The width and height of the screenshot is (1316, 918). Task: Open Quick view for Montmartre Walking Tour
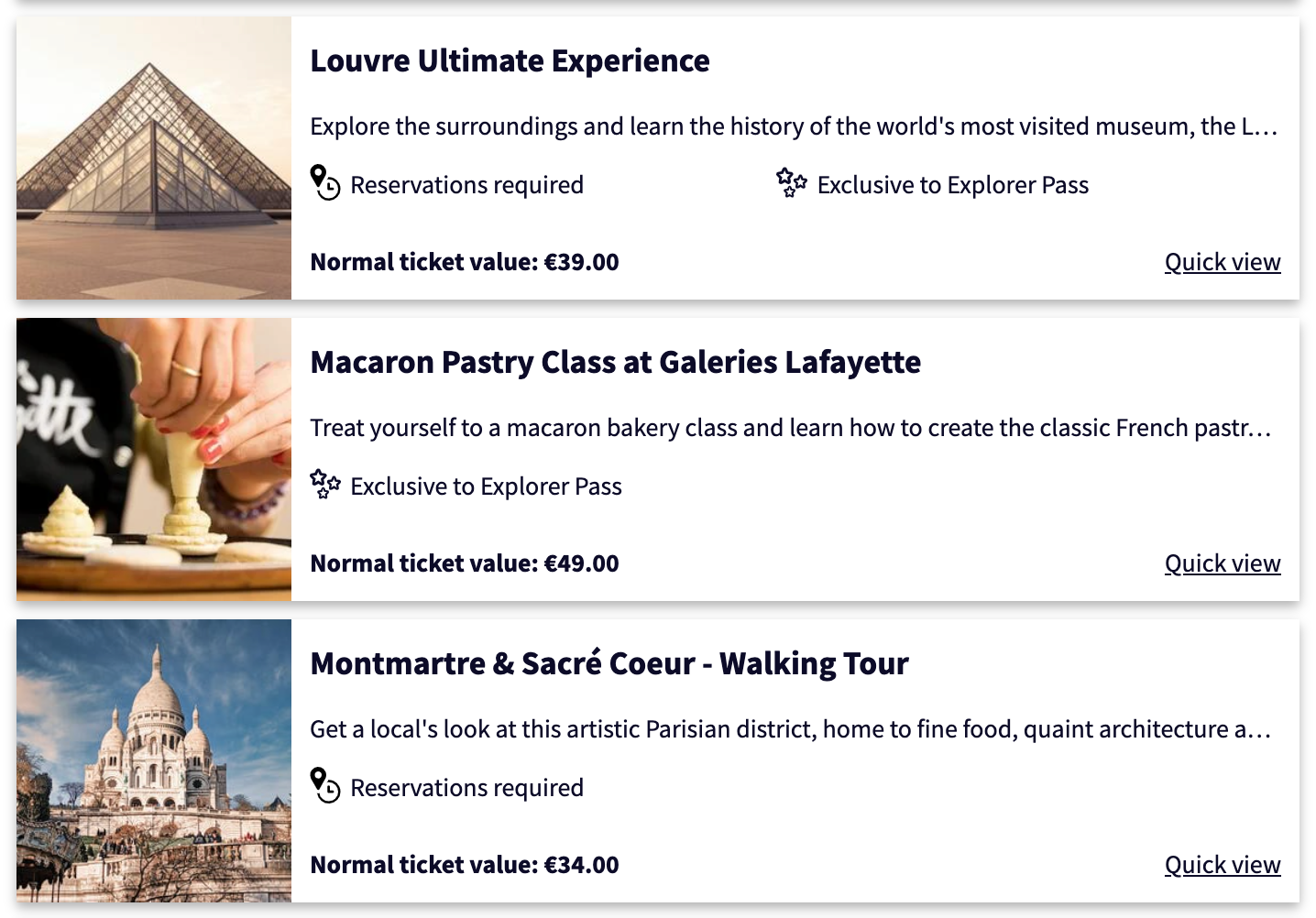coord(1223,865)
